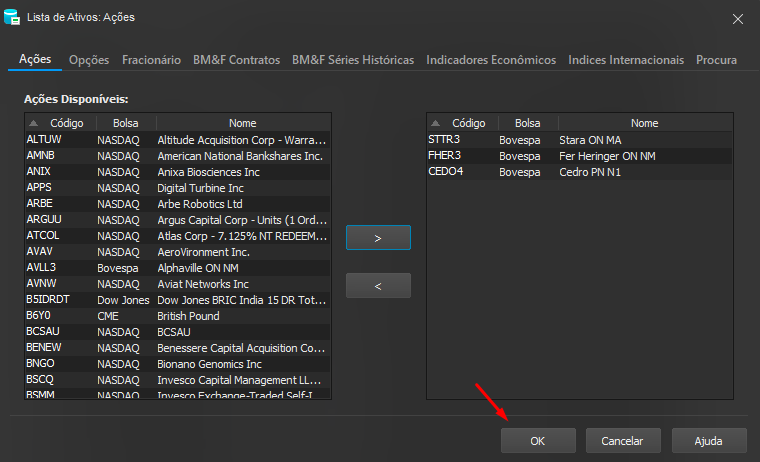Select the ANIX Anixa Biosciences row
This screenshot has height=462, width=760.
click(178, 172)
